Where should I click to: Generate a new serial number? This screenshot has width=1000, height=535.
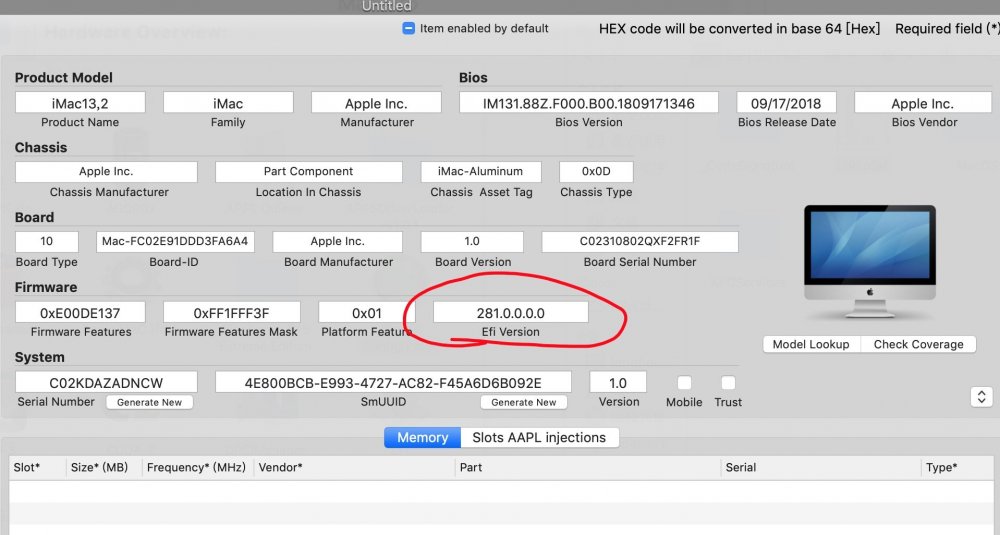click(x=150, y=402)
